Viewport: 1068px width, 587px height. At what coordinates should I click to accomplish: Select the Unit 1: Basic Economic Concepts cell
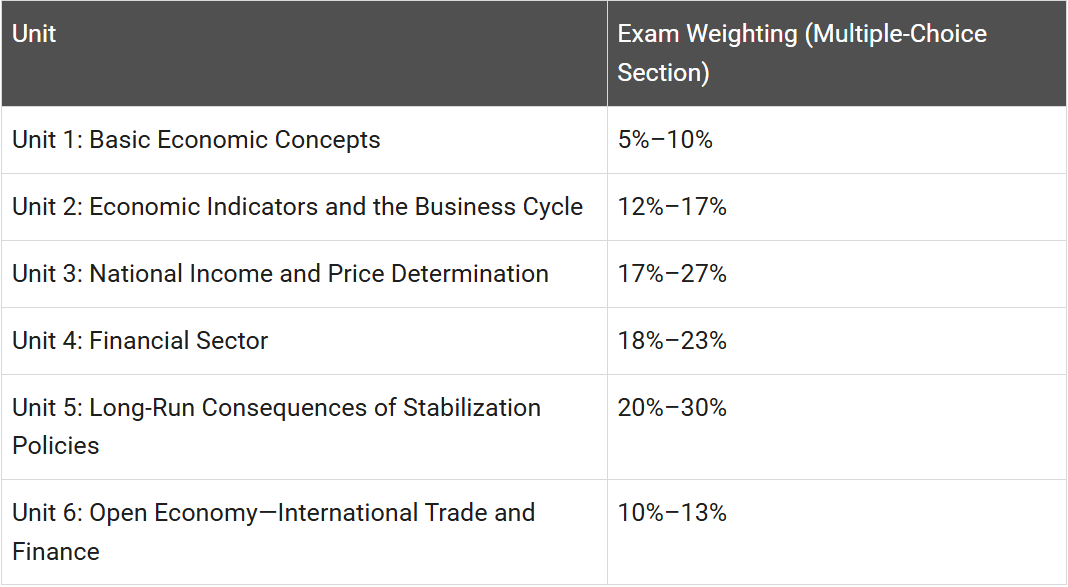[304, 140]
